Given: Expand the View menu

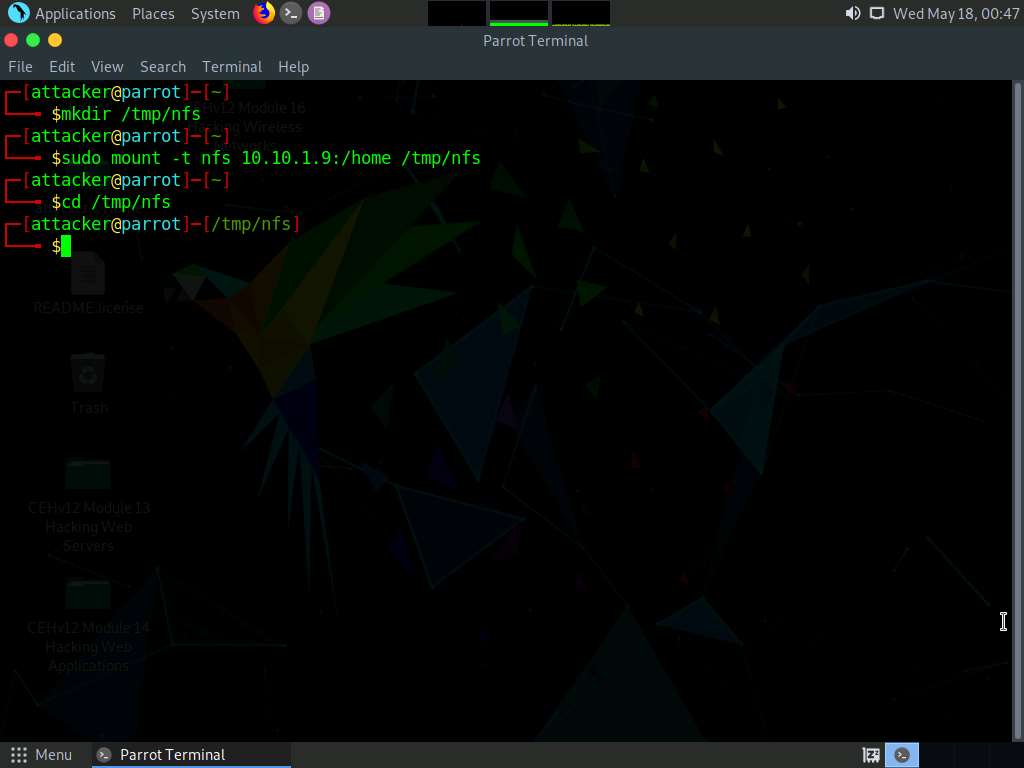Looking at the screenshot, I should (107, 66).
